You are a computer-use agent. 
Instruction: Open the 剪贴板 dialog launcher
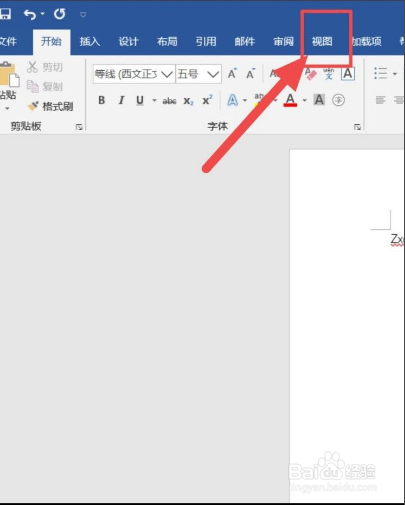pos(79,127)
